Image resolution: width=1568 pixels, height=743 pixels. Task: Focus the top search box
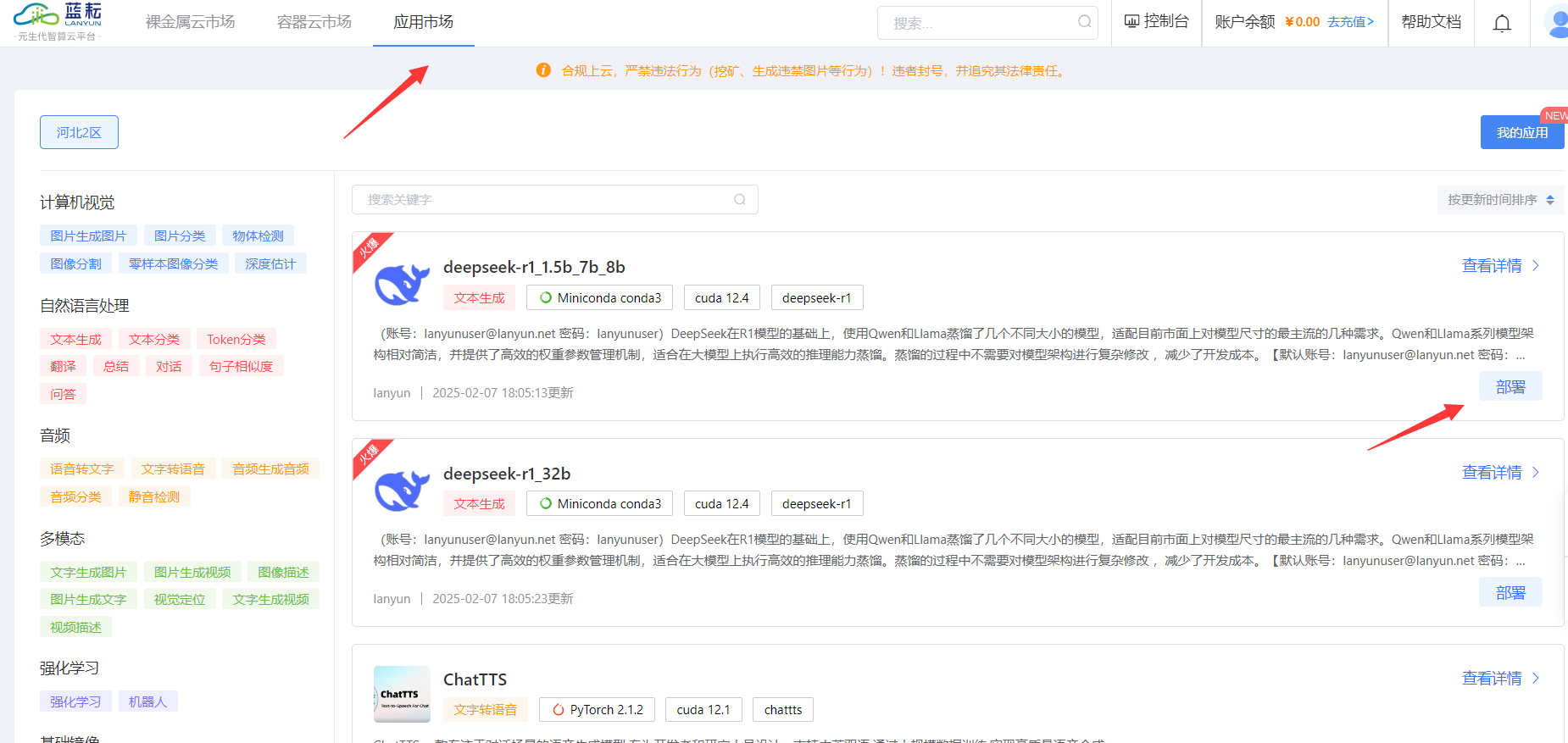tap(987, 23)
